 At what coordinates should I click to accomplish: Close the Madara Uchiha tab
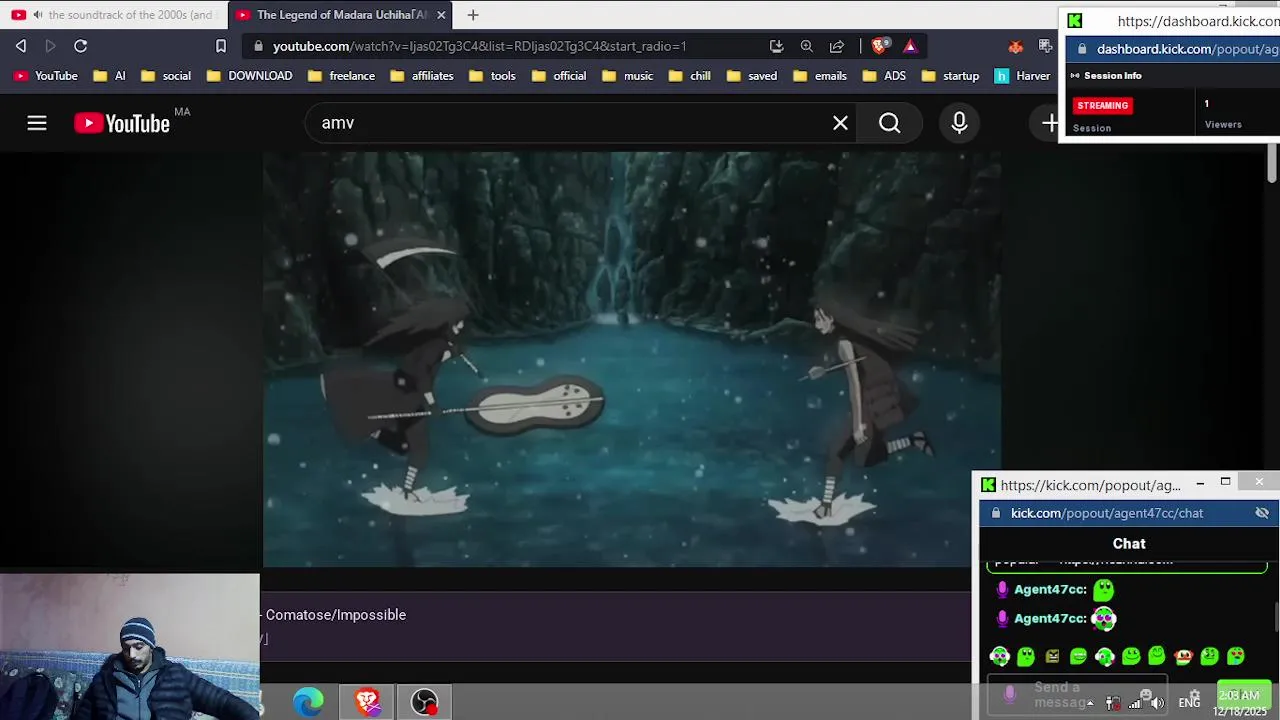click(x=441, y=15)
